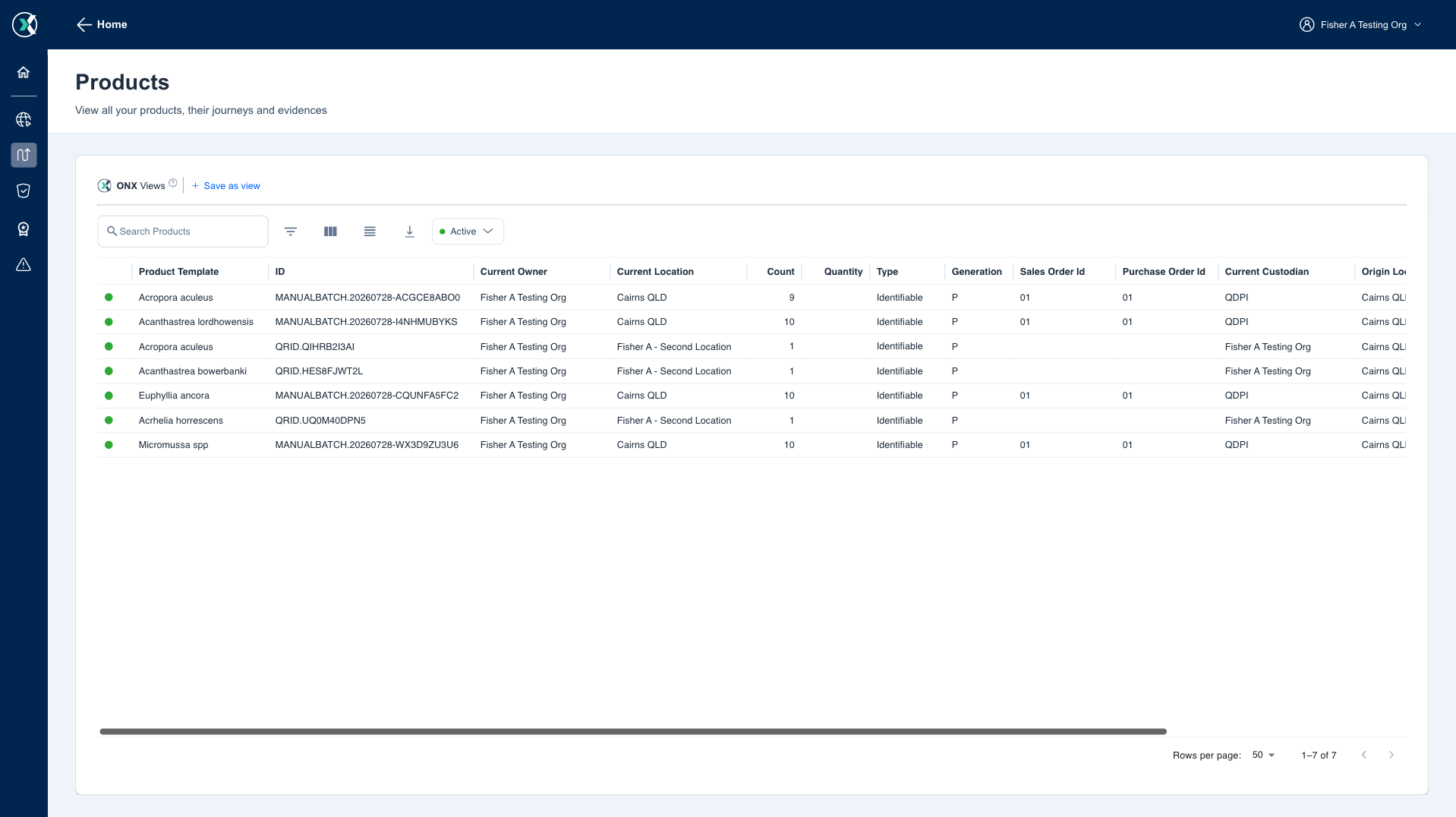Click ID QRID.HES8FJWT2L
This screenshot has width=1456, height=817.
click(320, 371)
